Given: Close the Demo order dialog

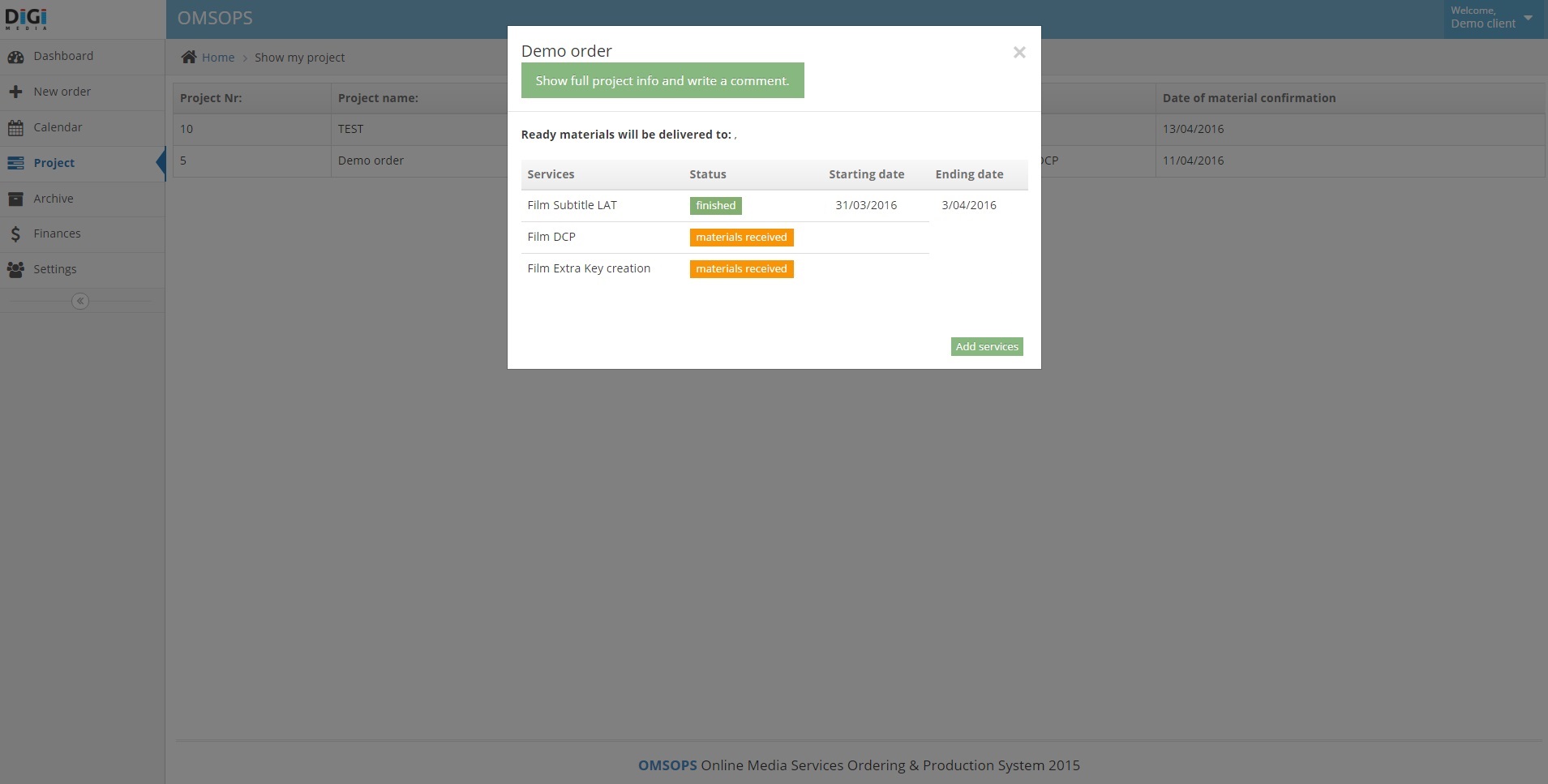Looking at the screenshot, I should point(1019,53).
